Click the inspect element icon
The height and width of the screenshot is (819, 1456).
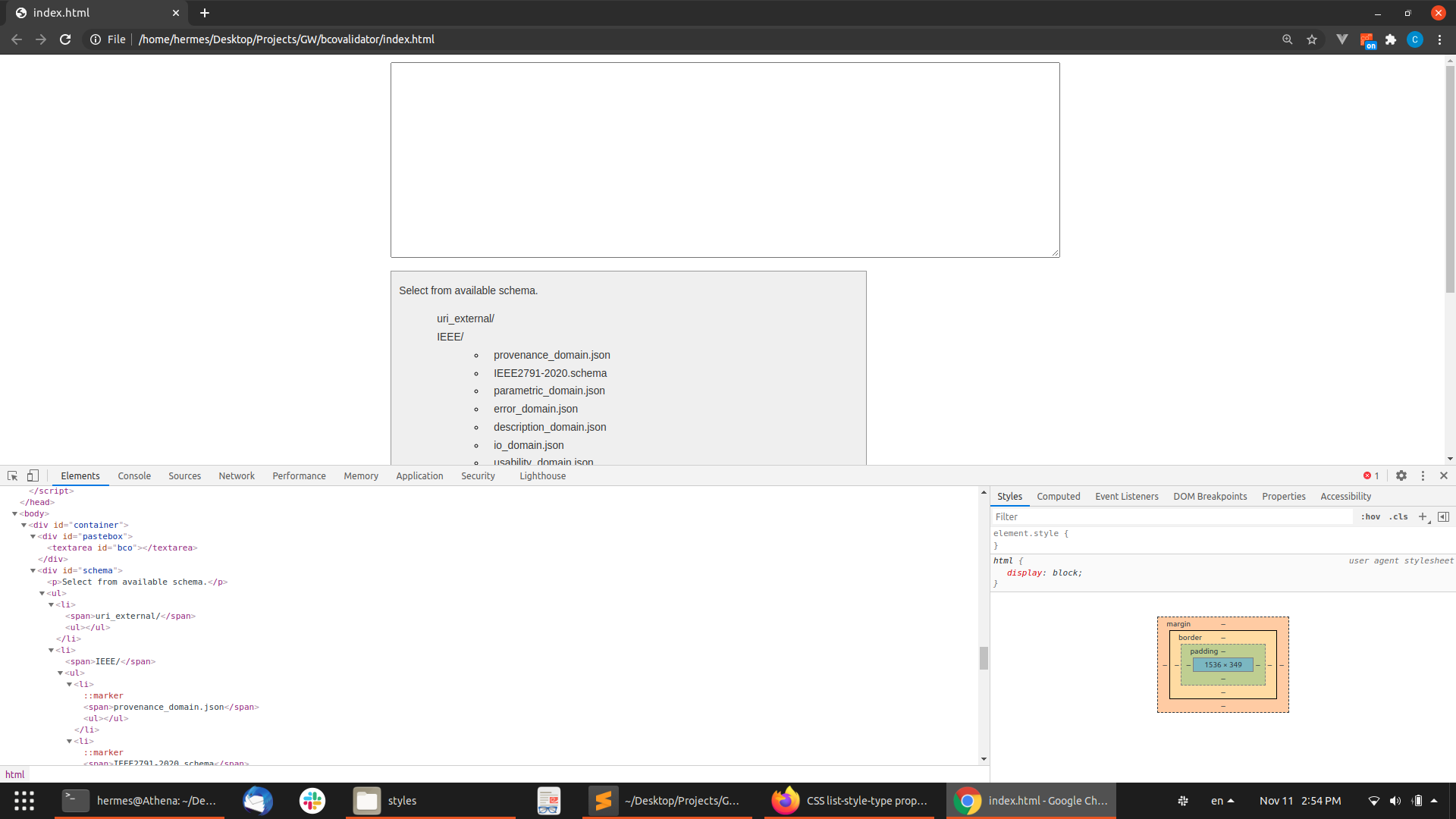(x=13, y=474)
